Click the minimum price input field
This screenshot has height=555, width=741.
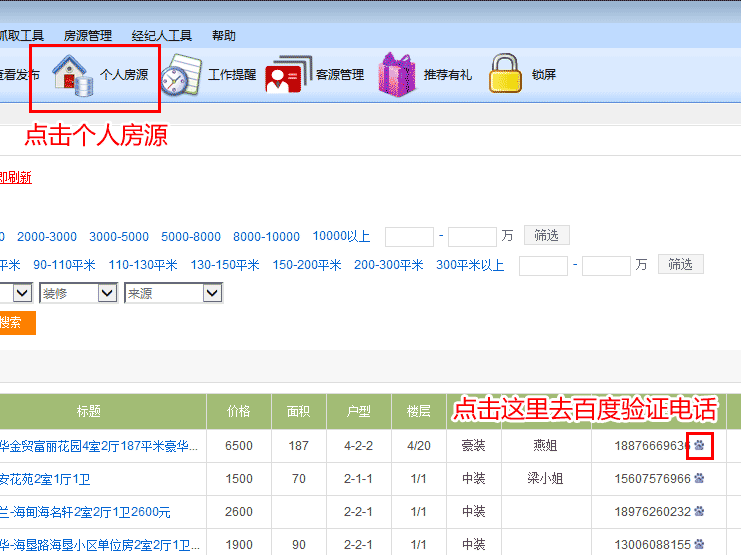[409, 237]
